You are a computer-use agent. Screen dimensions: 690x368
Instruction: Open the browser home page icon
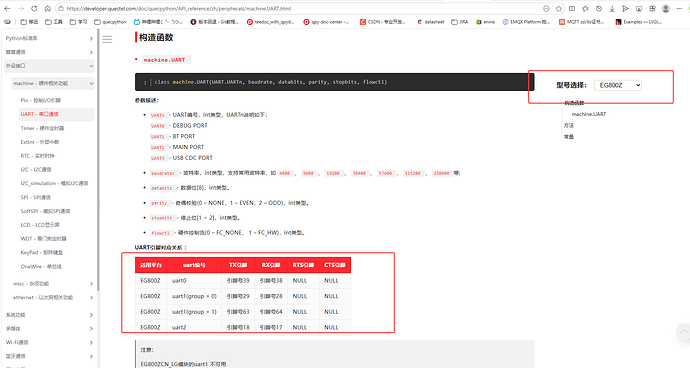click(x=48, y=8)
